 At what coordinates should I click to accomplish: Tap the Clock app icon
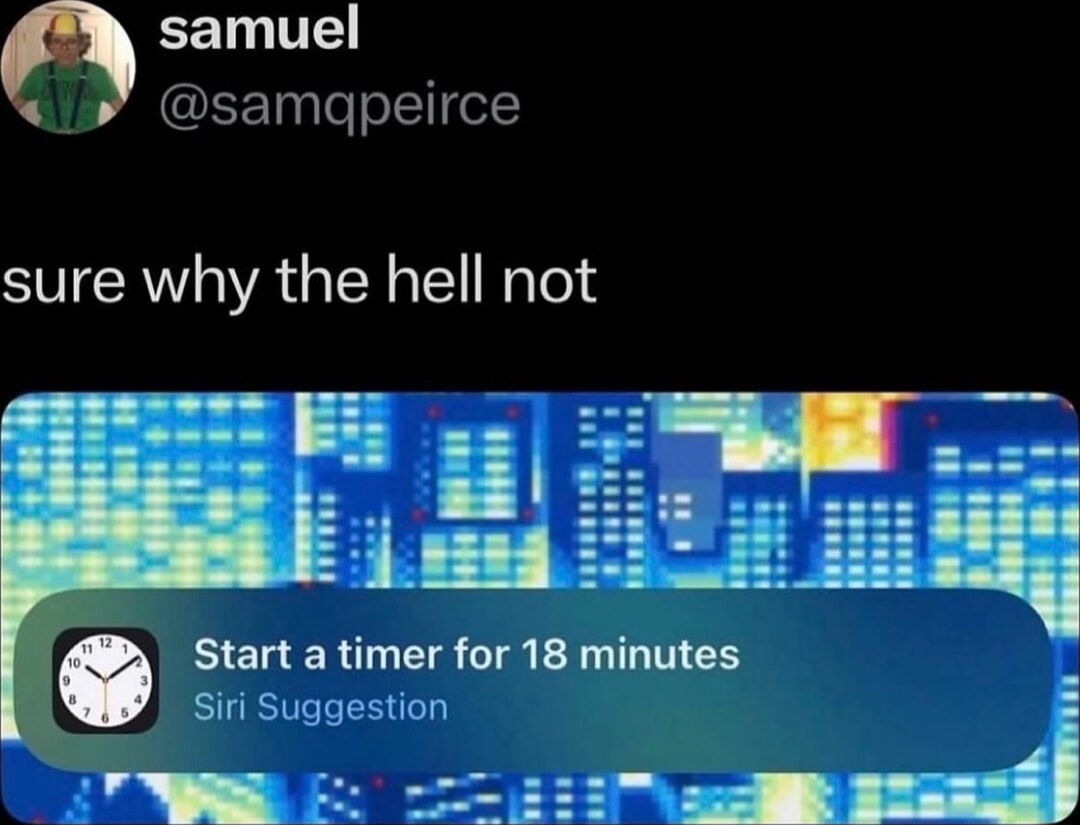pos(105,680)
